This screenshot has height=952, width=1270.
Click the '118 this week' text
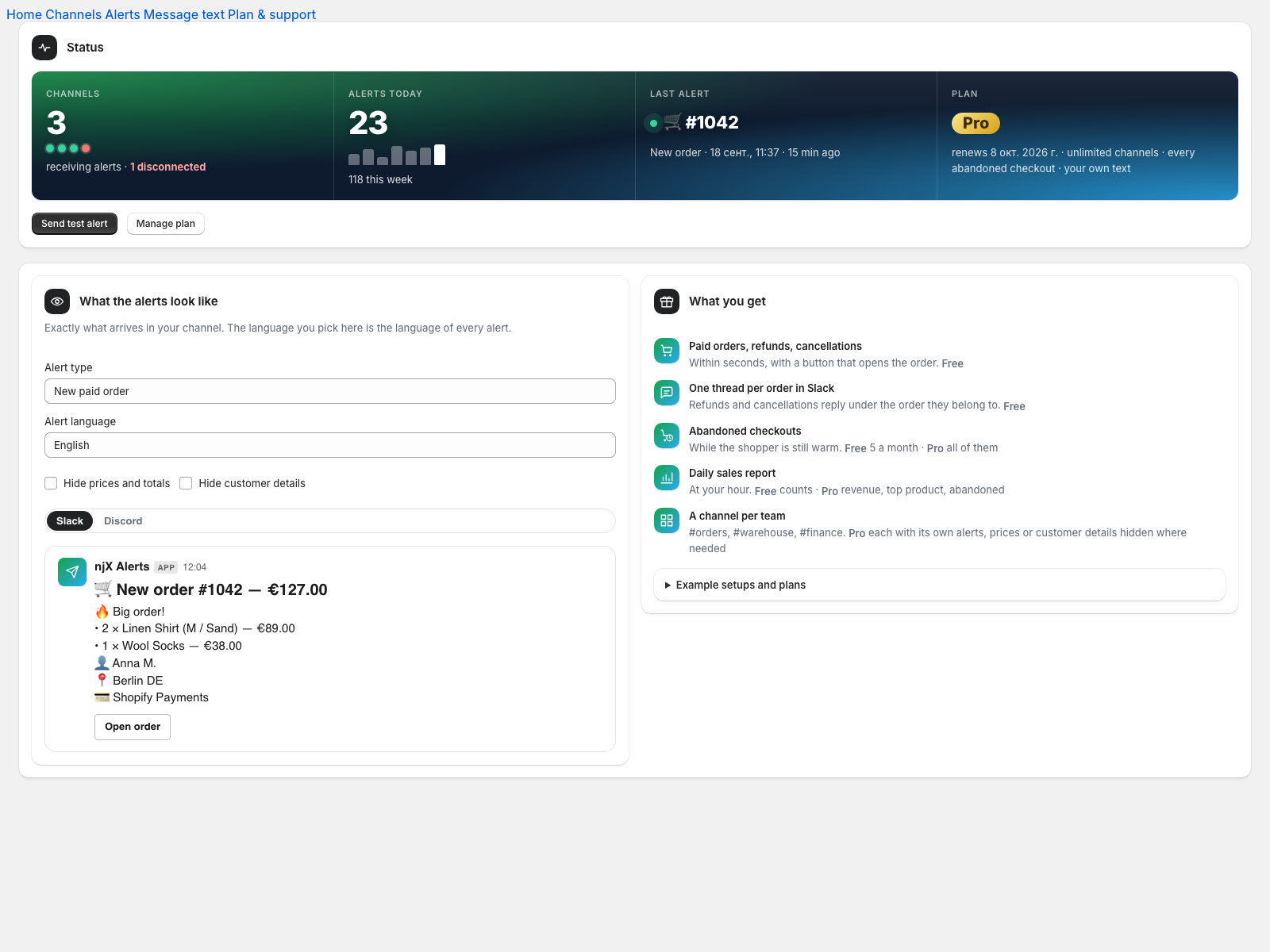(380, 179)
